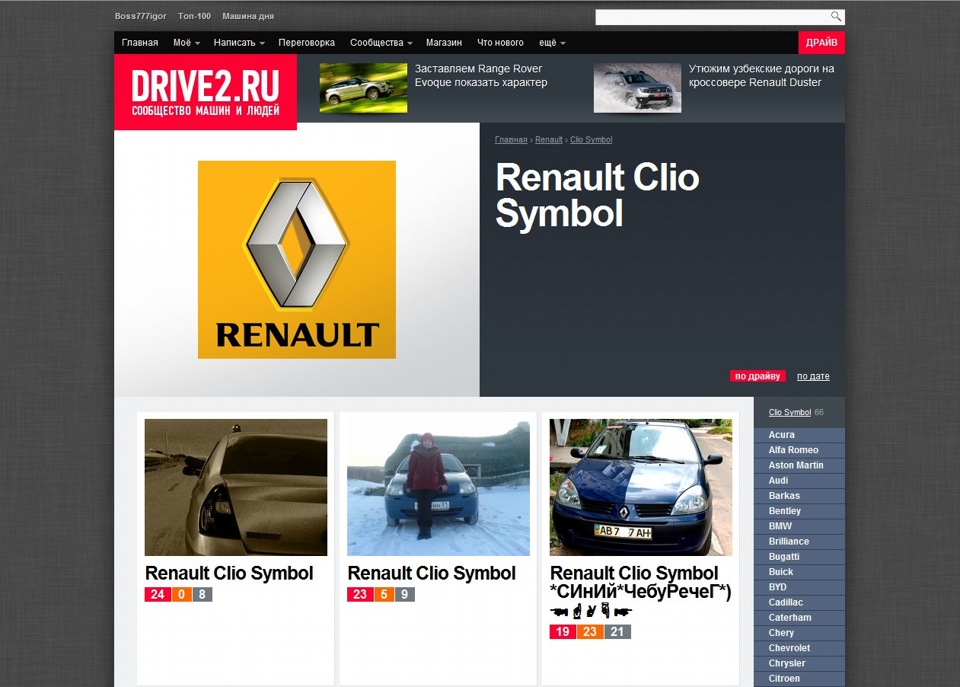Select BMW in the brand list
Screen dimensions: 960x687
point(800,526)
